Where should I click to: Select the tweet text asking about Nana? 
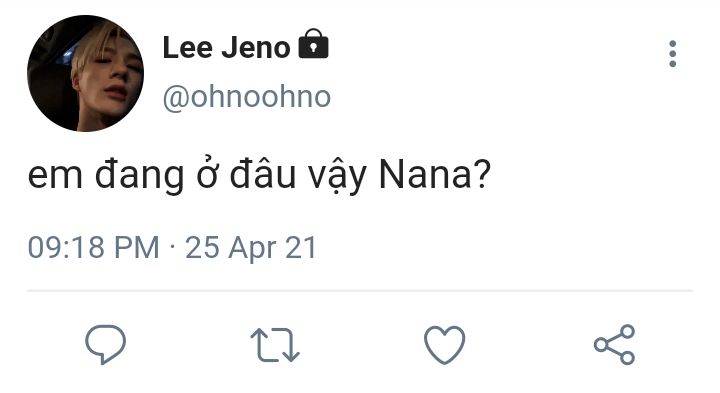coord(259,175)
